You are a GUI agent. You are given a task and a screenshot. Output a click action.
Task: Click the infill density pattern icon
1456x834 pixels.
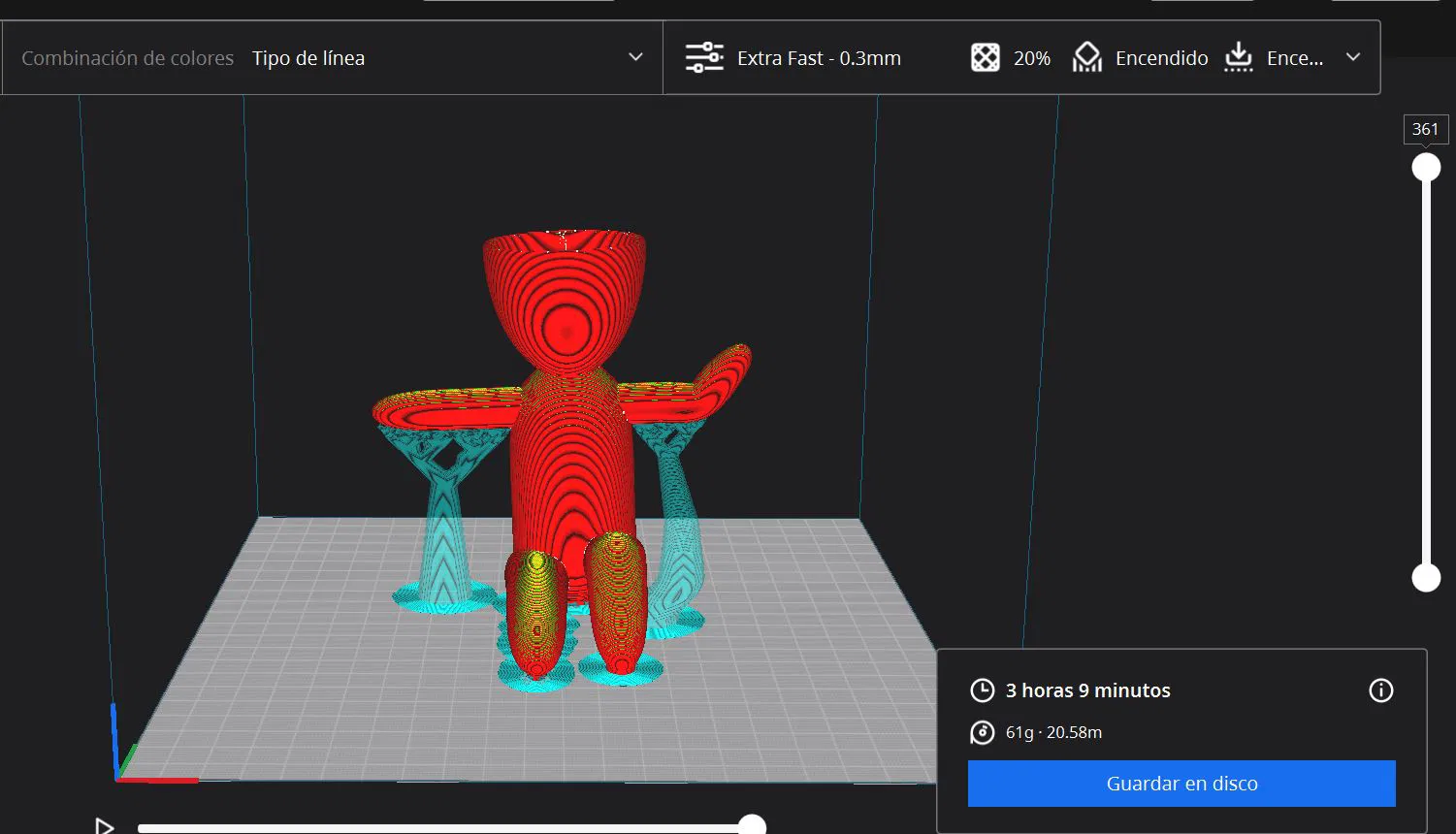coord(985,58)
